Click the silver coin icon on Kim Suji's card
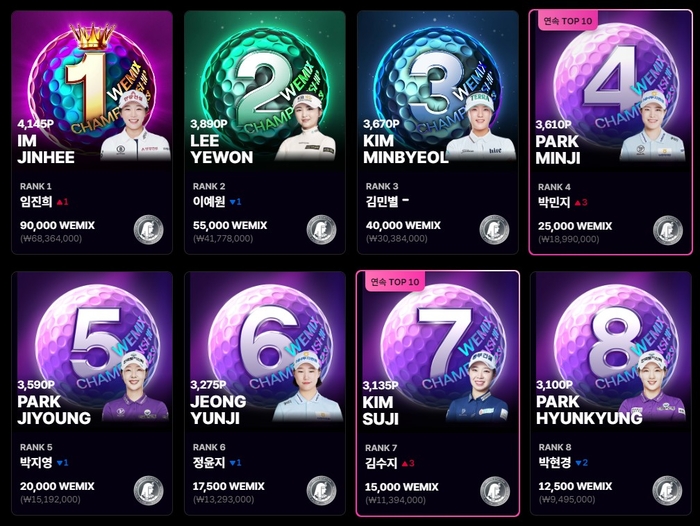Image resolution: width=700 pixels, height=526 pixels. [x=495, y=492]
